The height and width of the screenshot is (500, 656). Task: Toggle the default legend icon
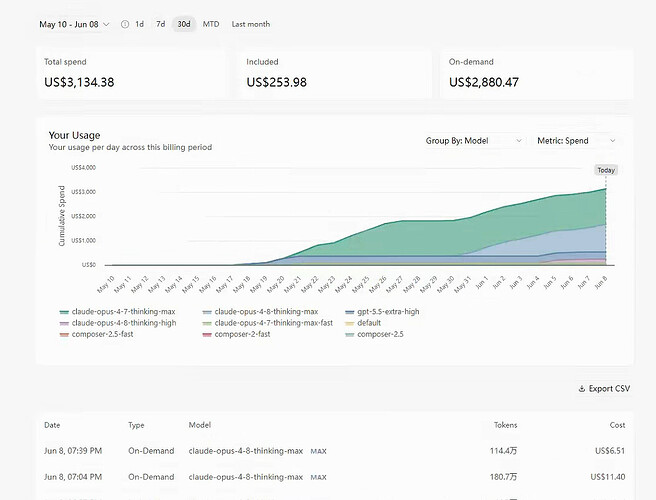pyautogui.click(x=349, y=323)
